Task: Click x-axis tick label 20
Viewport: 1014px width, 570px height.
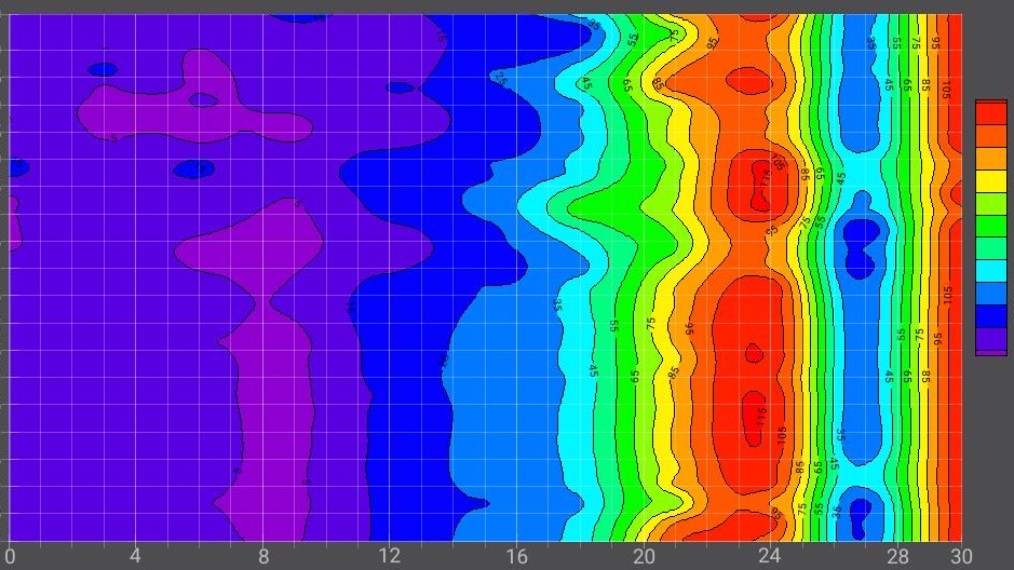Action: tap(643, 556)
